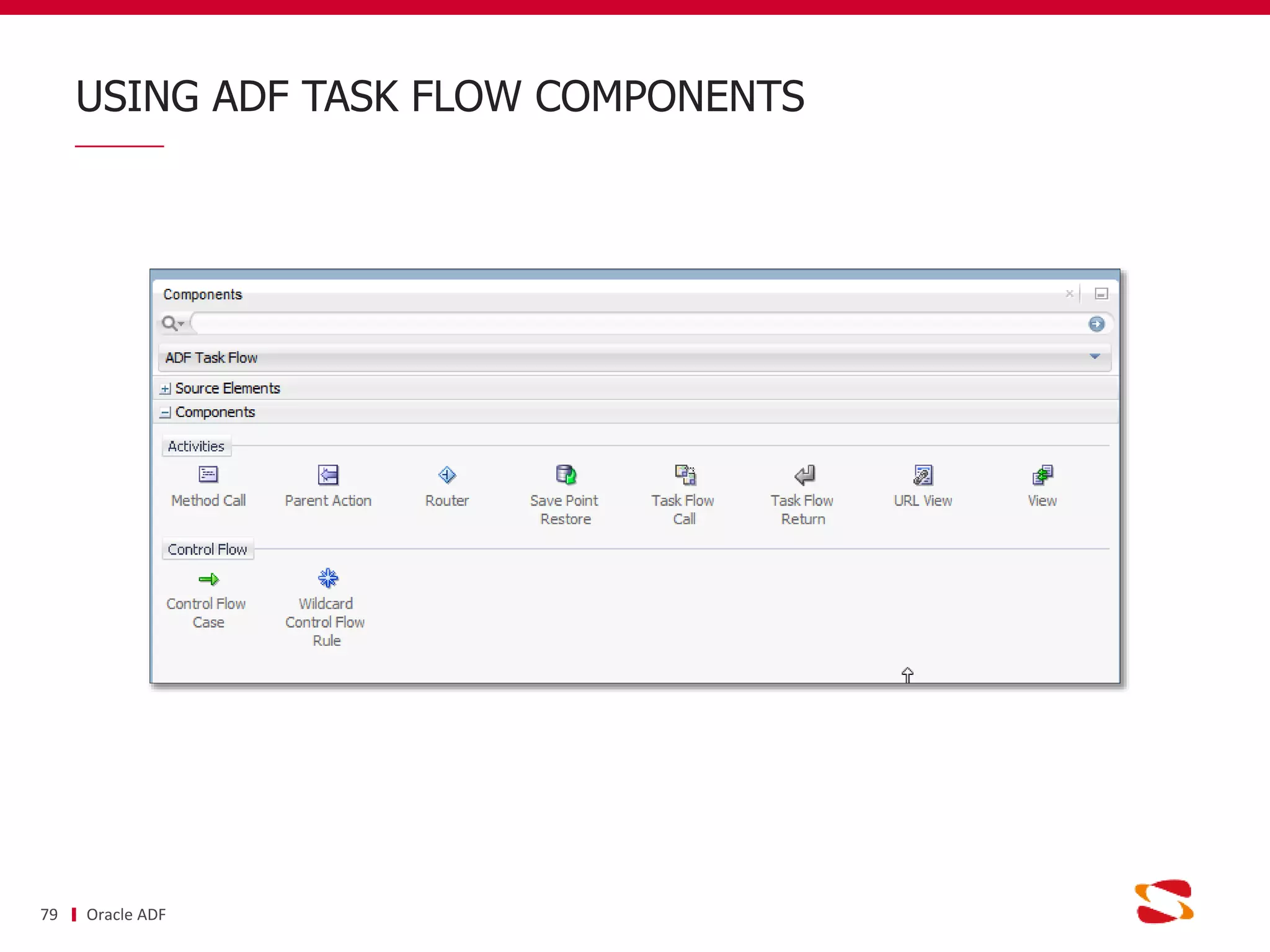Click the Source Elements row text
This screenshot has width=1270, height=952.
228,389
